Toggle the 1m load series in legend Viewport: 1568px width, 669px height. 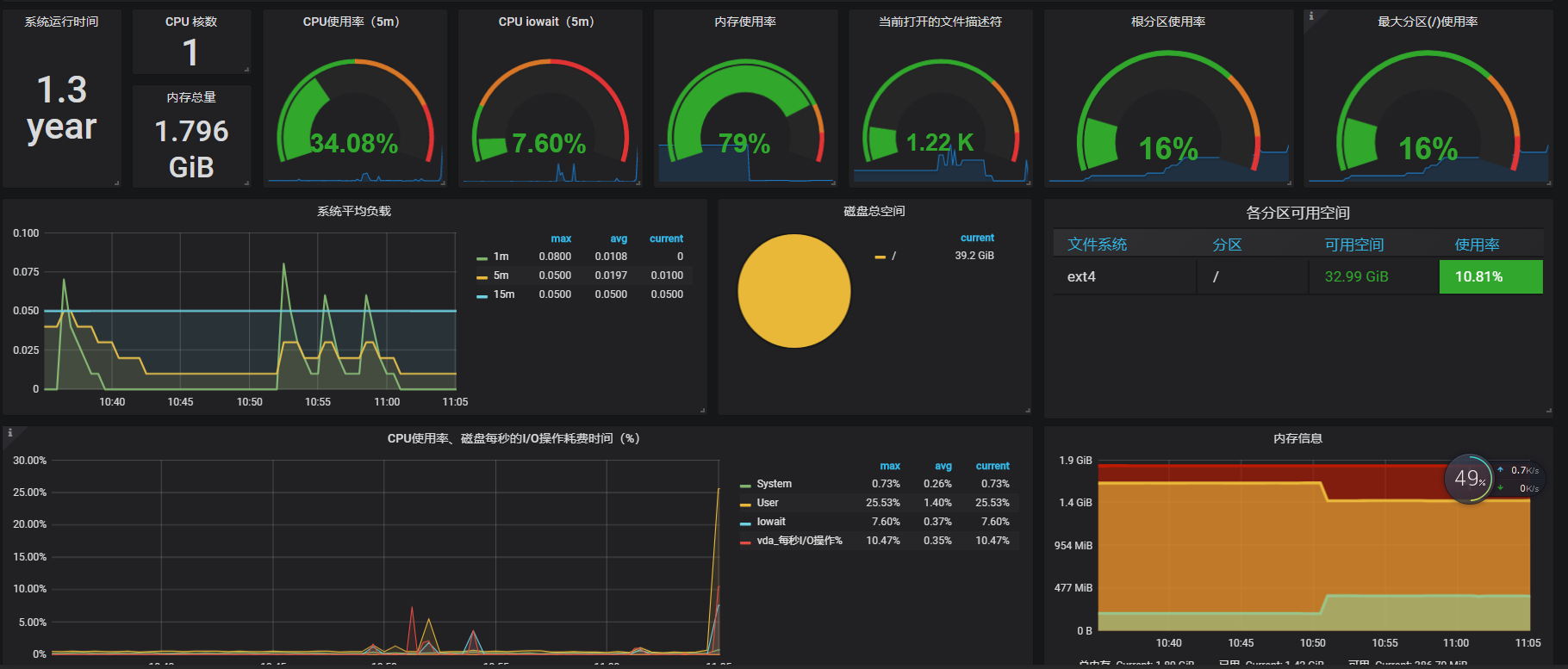point(501,257)
